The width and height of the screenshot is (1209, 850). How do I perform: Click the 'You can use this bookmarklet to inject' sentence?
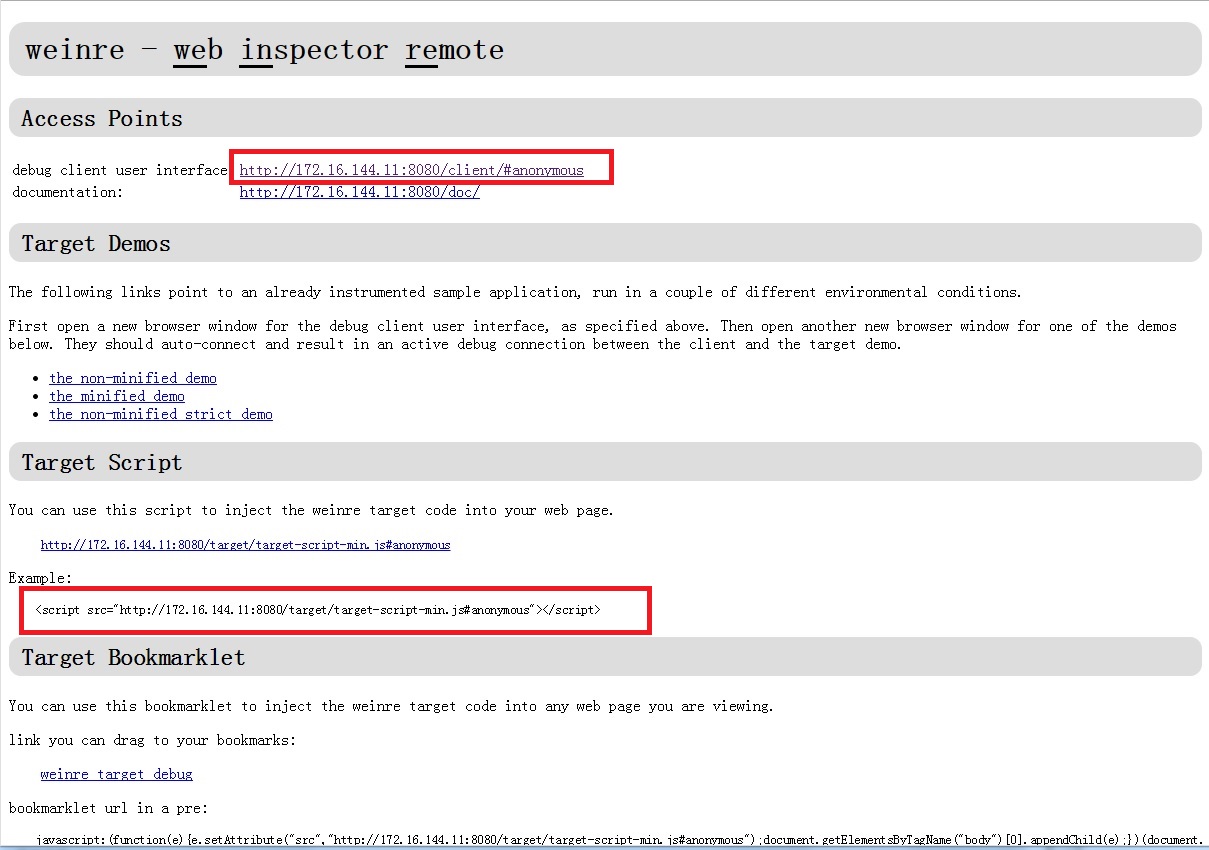391,706
